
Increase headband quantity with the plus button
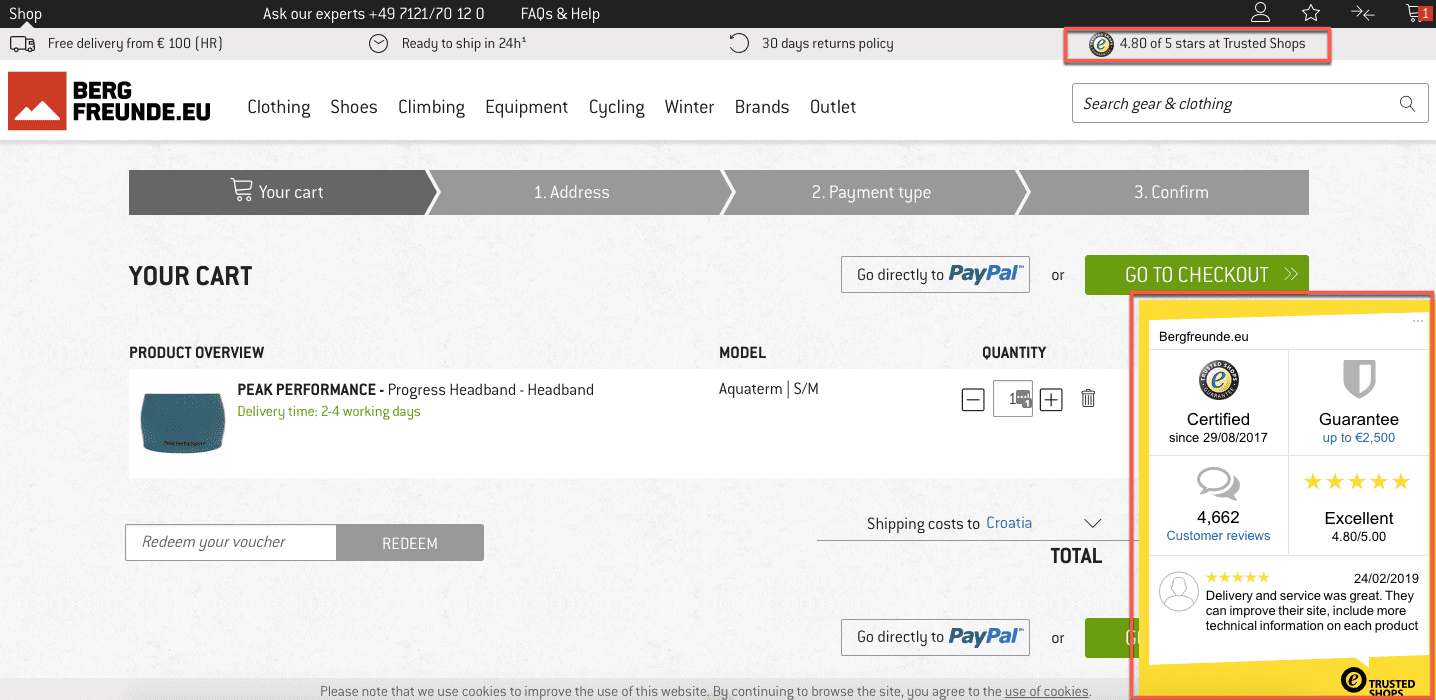(1051, 398)
